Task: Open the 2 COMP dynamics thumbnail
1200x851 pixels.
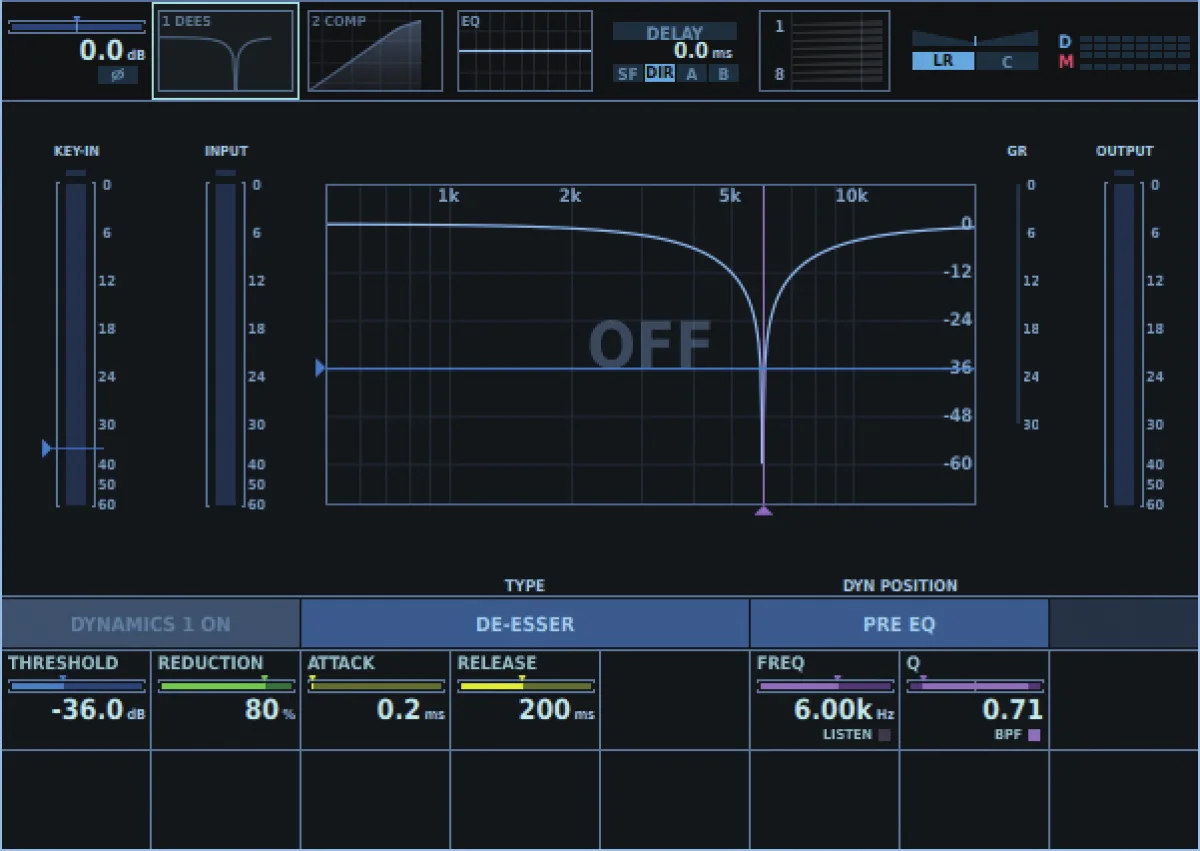Action: 375,51
